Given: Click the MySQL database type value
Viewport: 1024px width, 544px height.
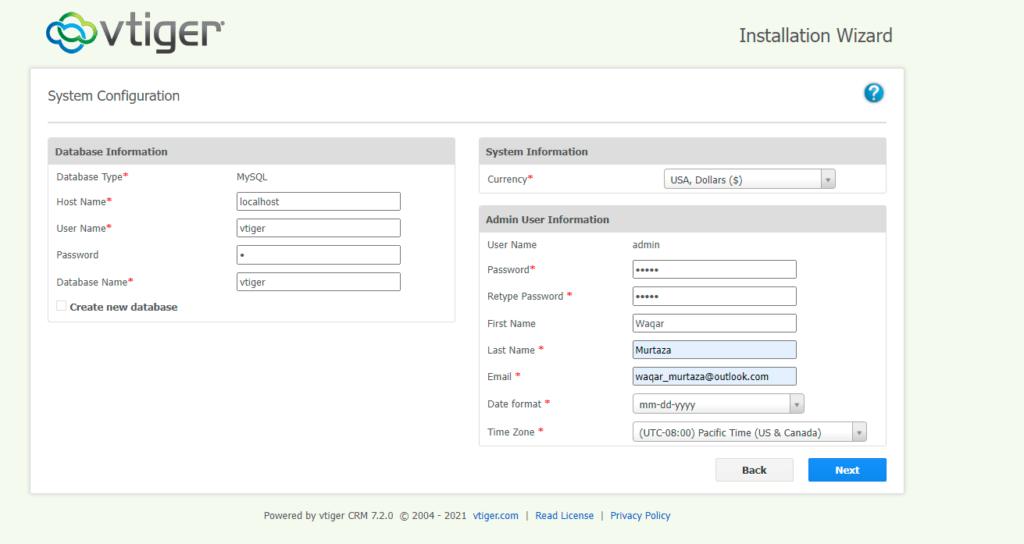Looking at the screenshot, I should coord(252,177).
